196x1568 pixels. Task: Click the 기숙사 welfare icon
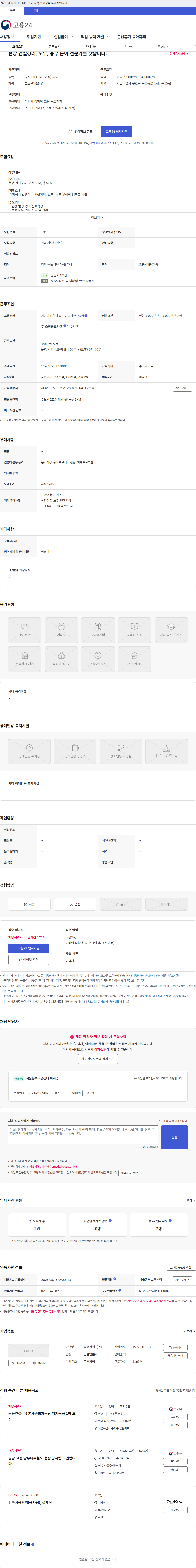tap(61, 630)
